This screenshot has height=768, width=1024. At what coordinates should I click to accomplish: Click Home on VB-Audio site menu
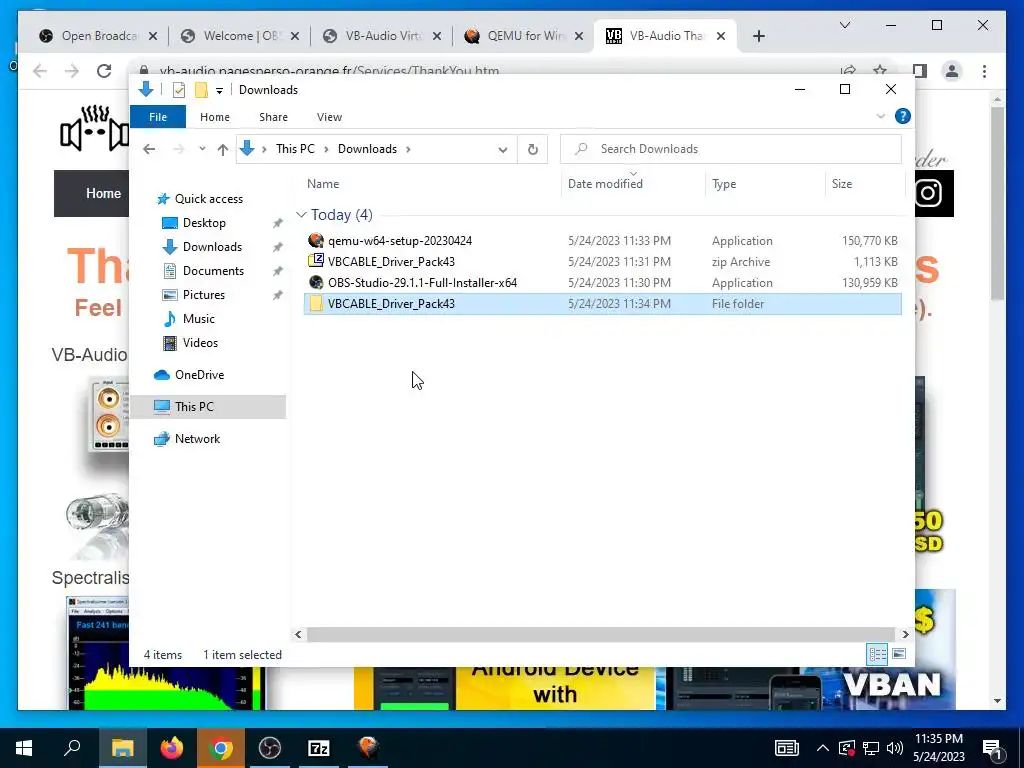coord(103,193)
